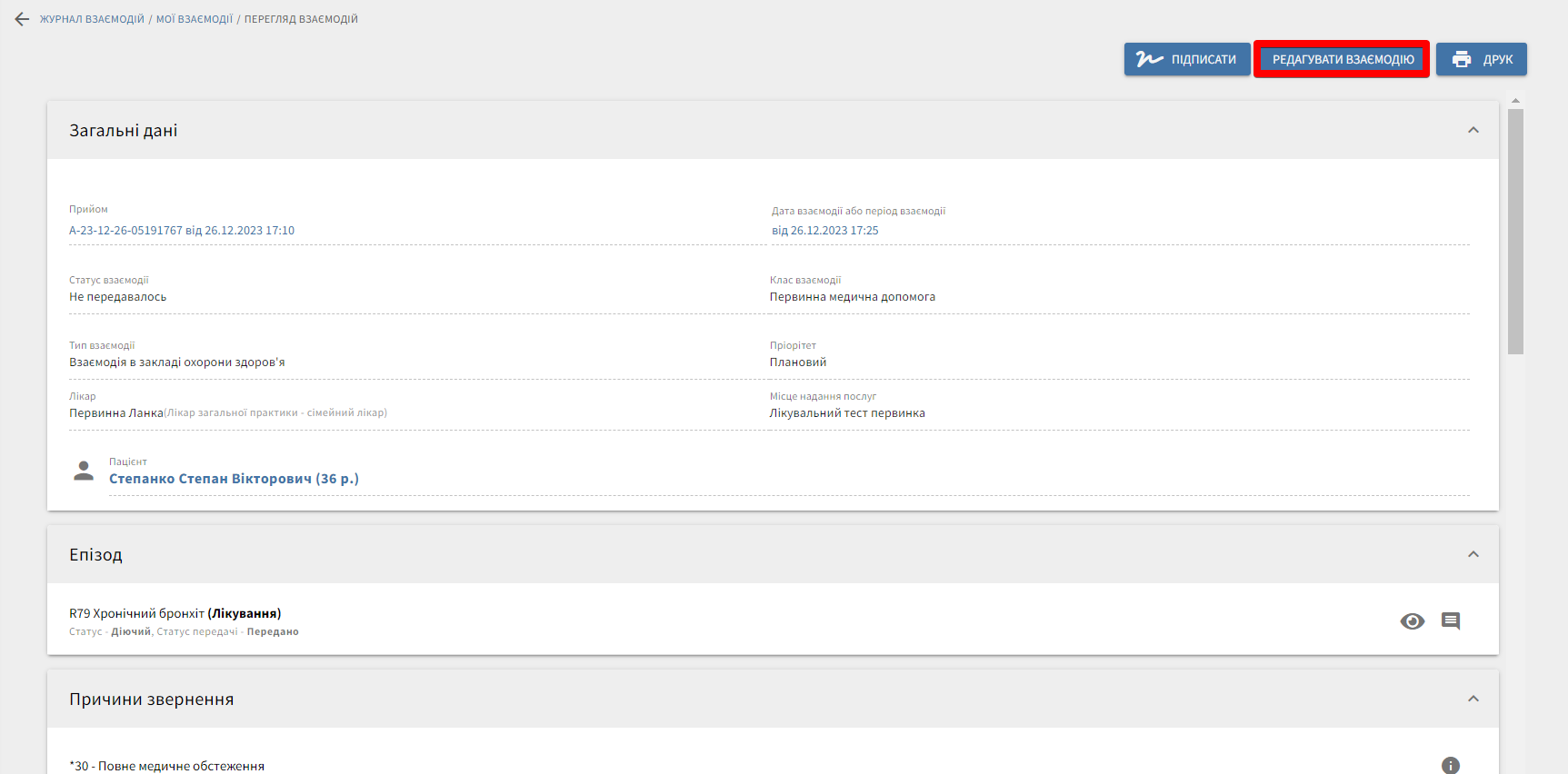This screenshot has width=1568, height=774.
Task: Collapse the Причини звернення section
Action: (x=1473, y=699)
